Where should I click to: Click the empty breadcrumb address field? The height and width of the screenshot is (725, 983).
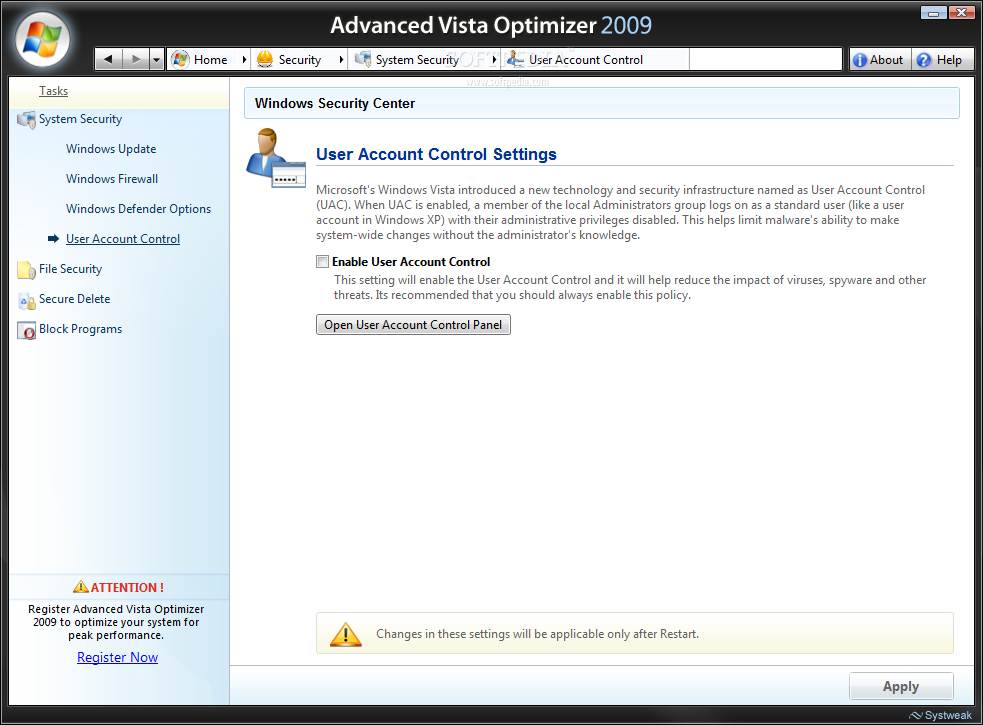pos(765,60)
